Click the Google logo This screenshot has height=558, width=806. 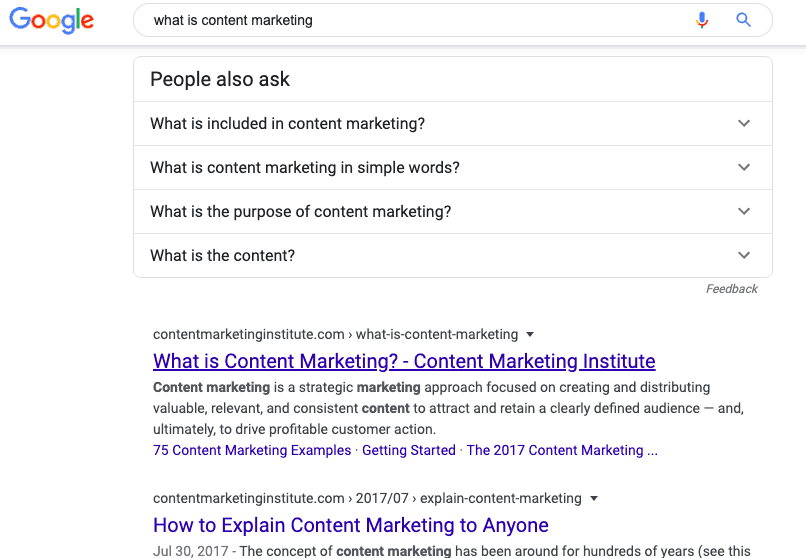[x=51, y=20]
